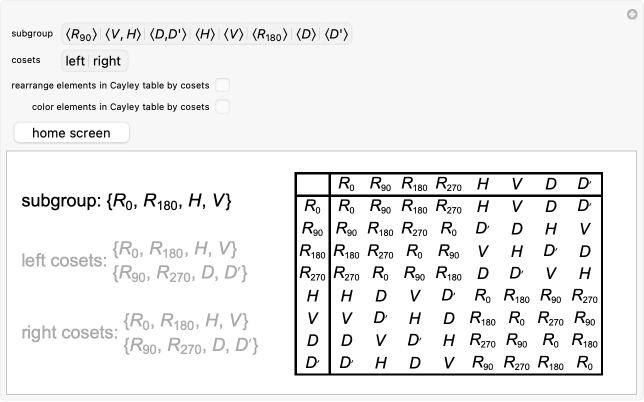Click the right cosets label

(x=68, y=333)
